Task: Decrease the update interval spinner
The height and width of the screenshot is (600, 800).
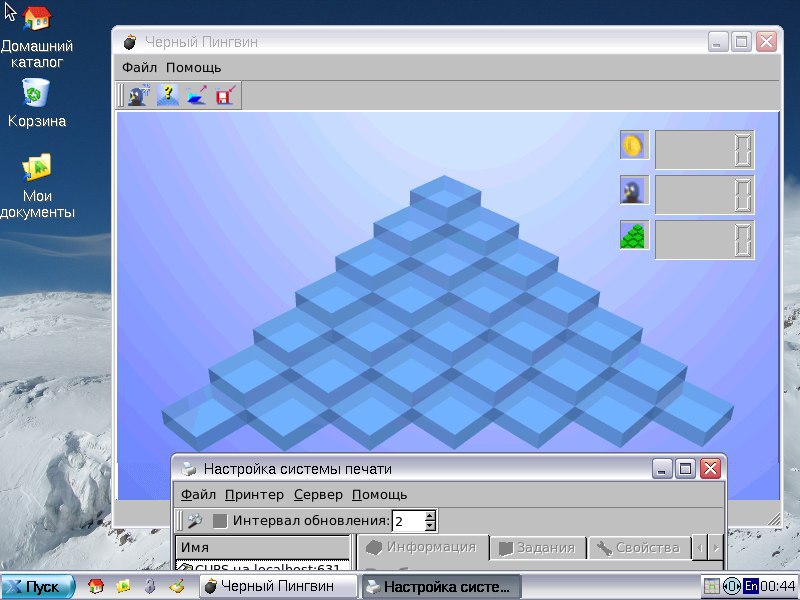Action: (430, 526)
